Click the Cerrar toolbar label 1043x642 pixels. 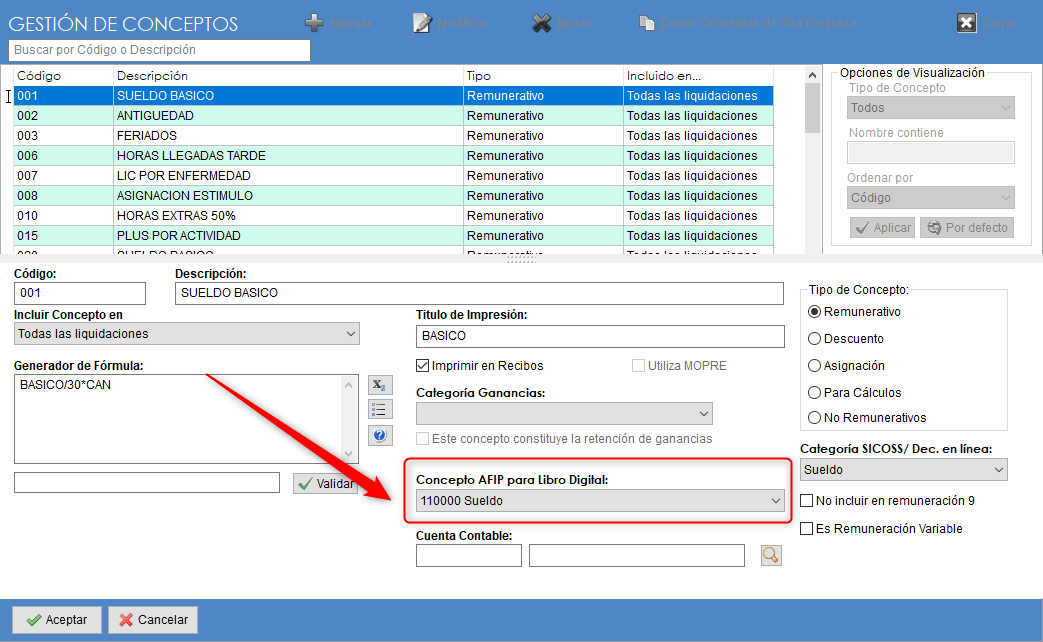point(998,23)
